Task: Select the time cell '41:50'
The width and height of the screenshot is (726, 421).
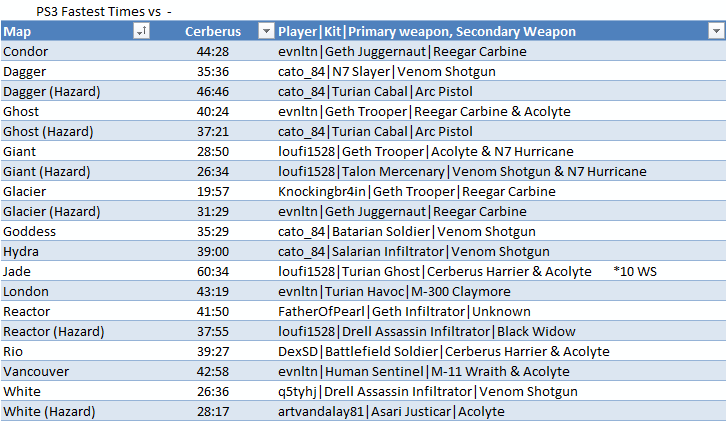Action: pos(213,311)
